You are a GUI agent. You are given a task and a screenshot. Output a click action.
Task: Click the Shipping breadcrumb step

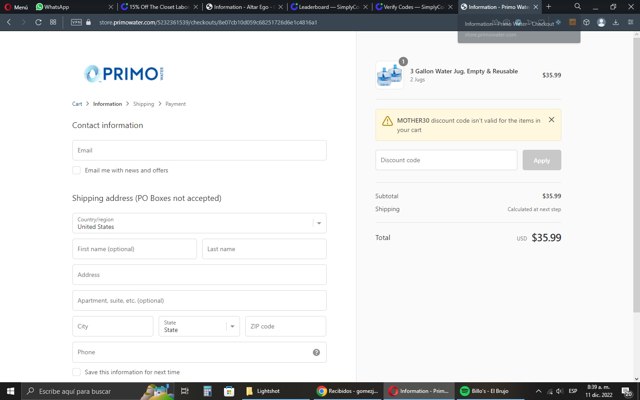[x=144, y=104]
